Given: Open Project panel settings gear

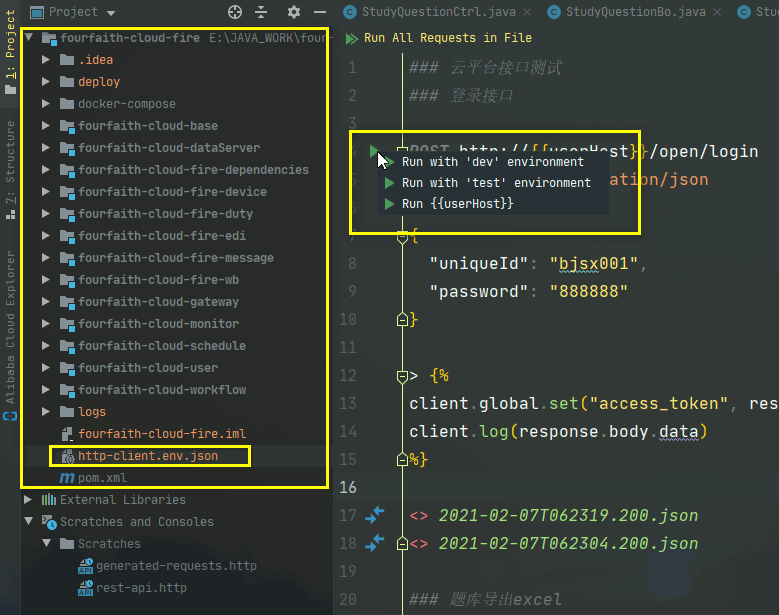Looking at the screenshot, I should tap(294, 12).
